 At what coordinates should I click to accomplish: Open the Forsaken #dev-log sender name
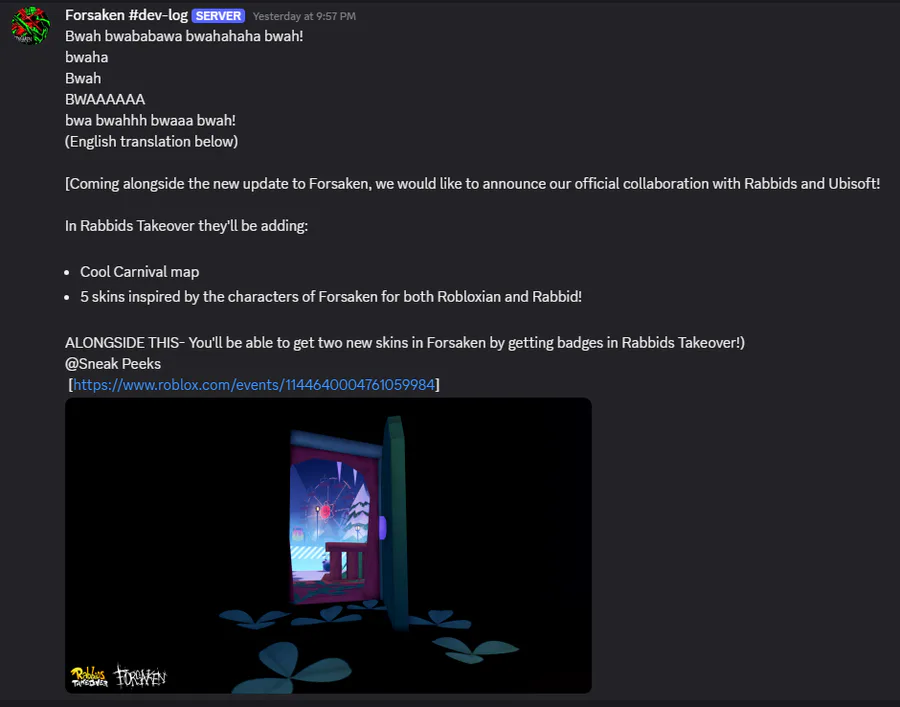point(126,15)
